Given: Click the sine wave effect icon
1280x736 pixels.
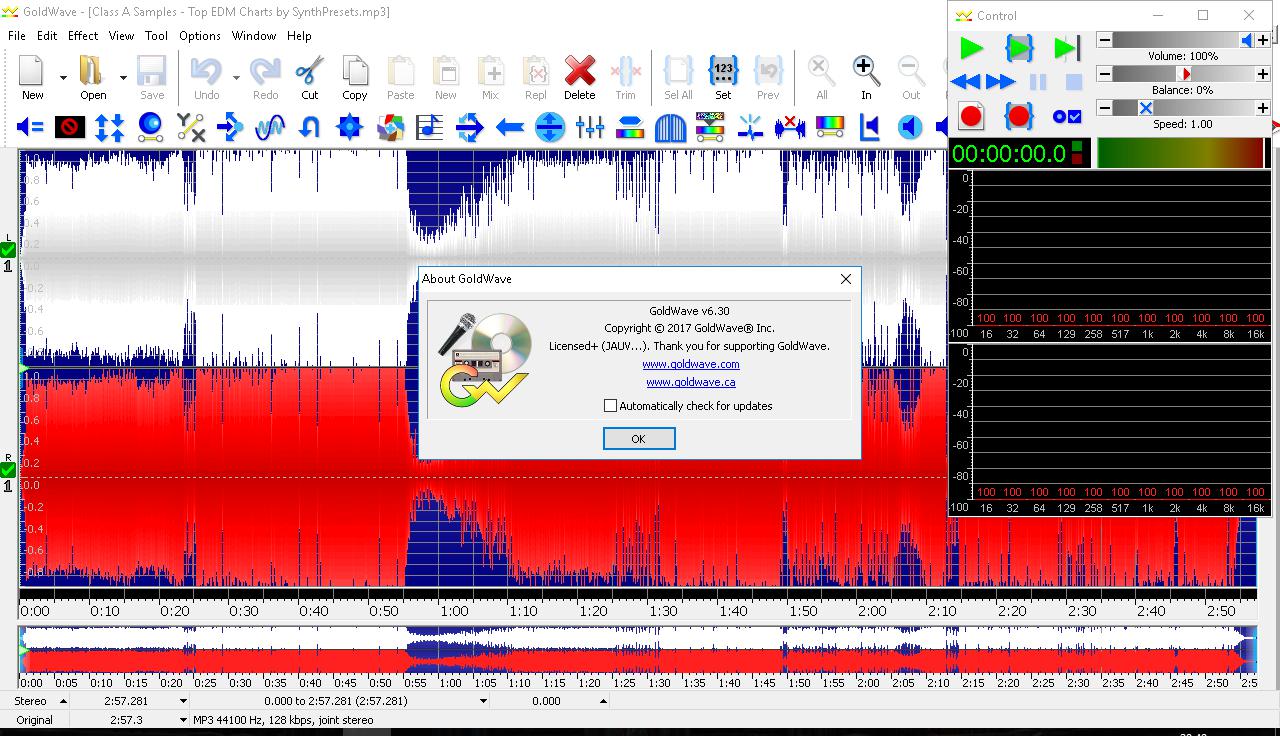Looking at the screenshot, I should click(270, 127).
